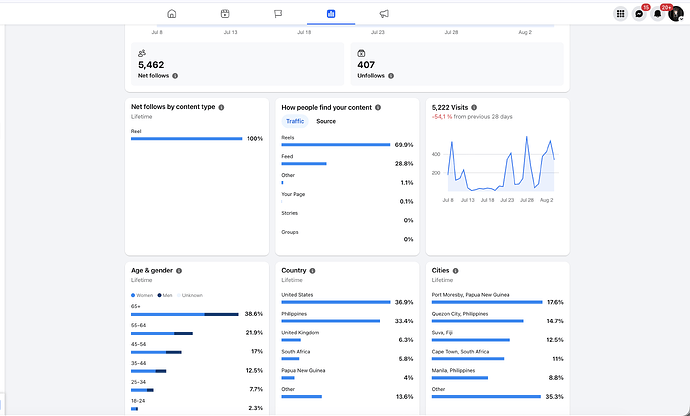Click info icon beside Net follows by content type
Image resolution: width=690 pixels, height=416 pixels.
click(x=221, y=107)
